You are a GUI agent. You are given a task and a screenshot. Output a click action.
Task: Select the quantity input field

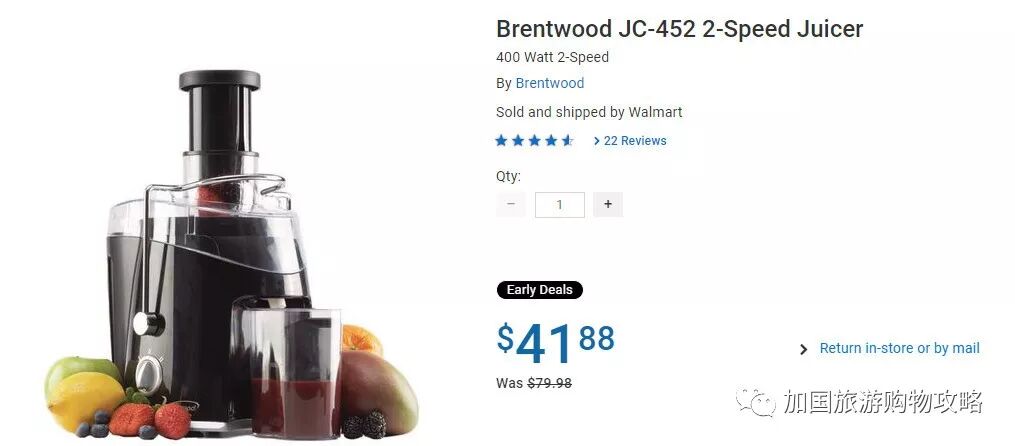(560, 205)
